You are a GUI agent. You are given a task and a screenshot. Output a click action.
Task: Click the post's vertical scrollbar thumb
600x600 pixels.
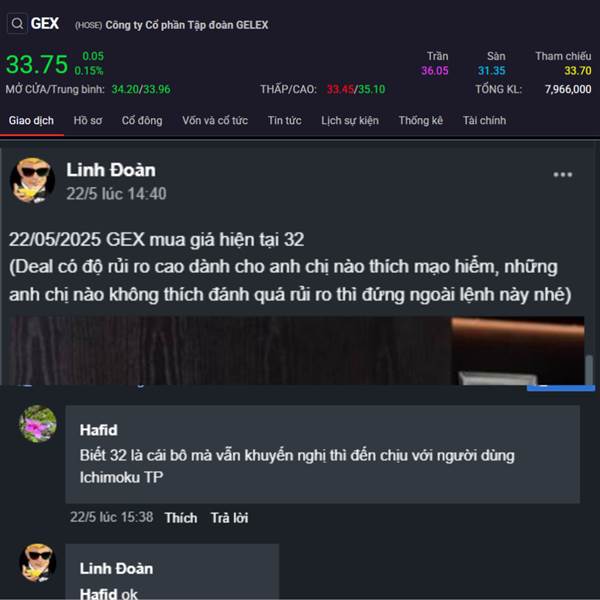pos(590,369)
